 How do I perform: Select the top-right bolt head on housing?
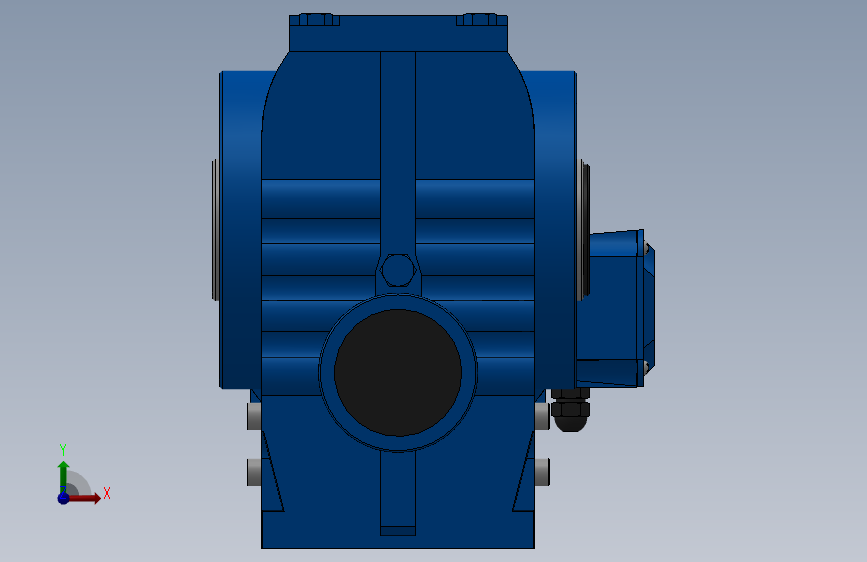(478, 20)
